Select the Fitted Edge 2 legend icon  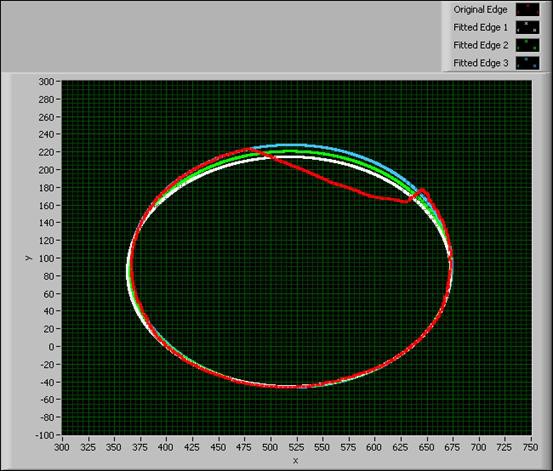pyautogui.click(x=528, y=45)
